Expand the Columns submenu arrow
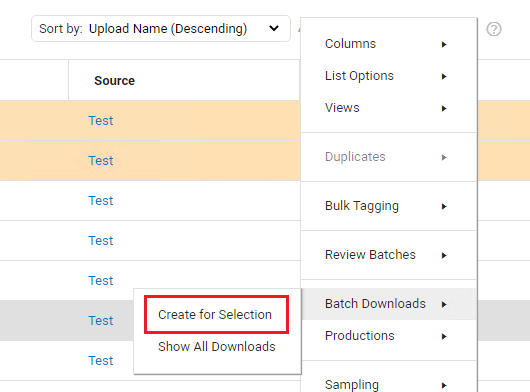Screen dimensions: 530x392 pyautogui.click(x=444, y=44)
